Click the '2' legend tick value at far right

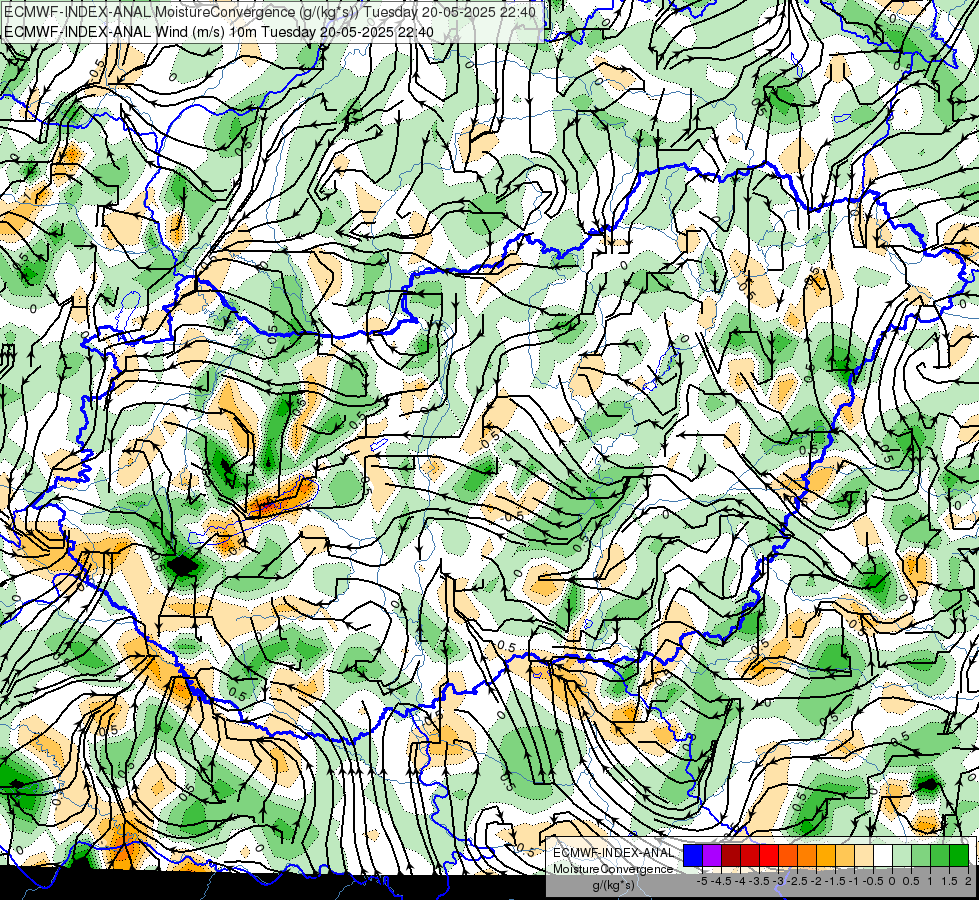tap(968, 881)
